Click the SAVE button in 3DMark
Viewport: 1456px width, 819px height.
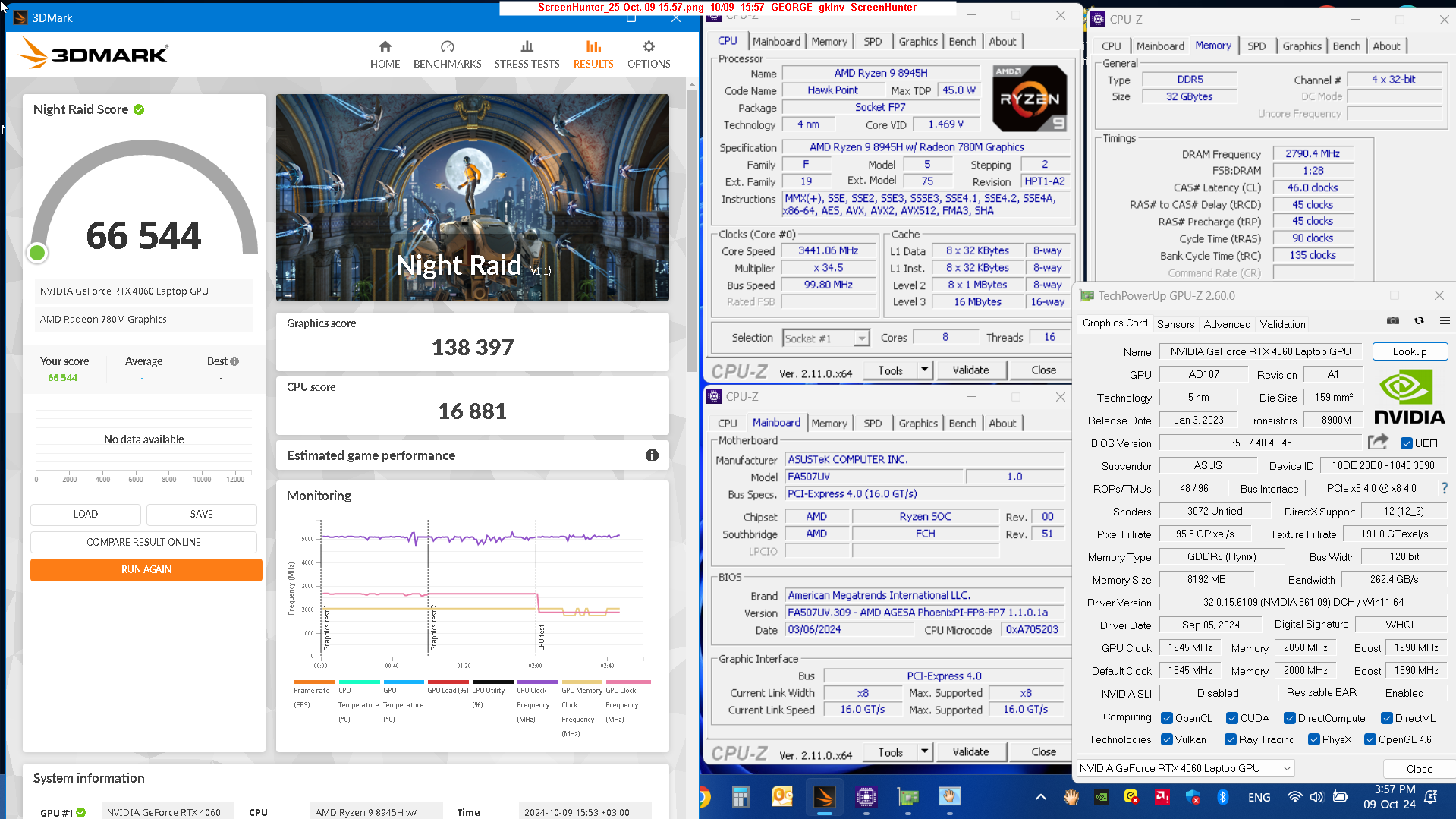point(201,514)
